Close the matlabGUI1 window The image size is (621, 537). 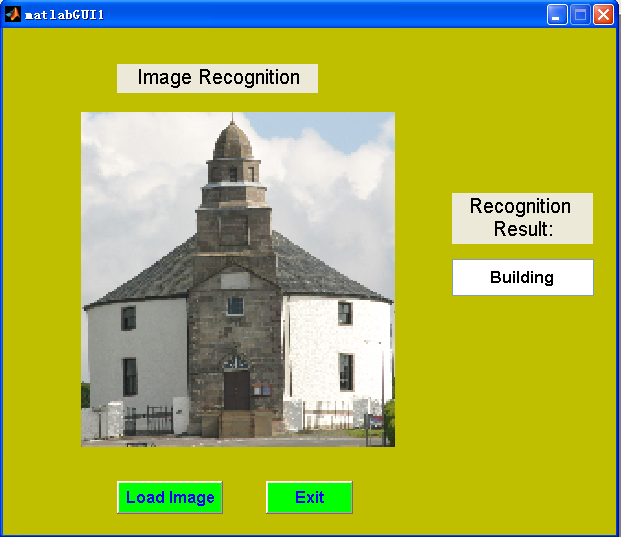pyautogui.click(x=603, y=15)
